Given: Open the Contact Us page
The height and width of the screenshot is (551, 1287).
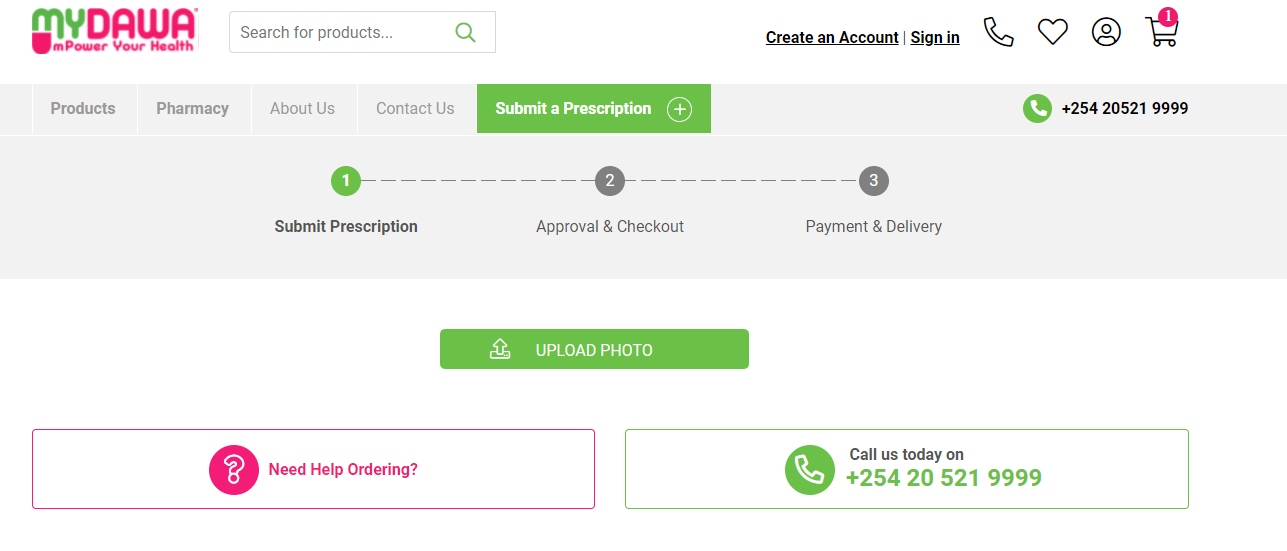Looking at the screenshot, I should (x=415, y=109).
